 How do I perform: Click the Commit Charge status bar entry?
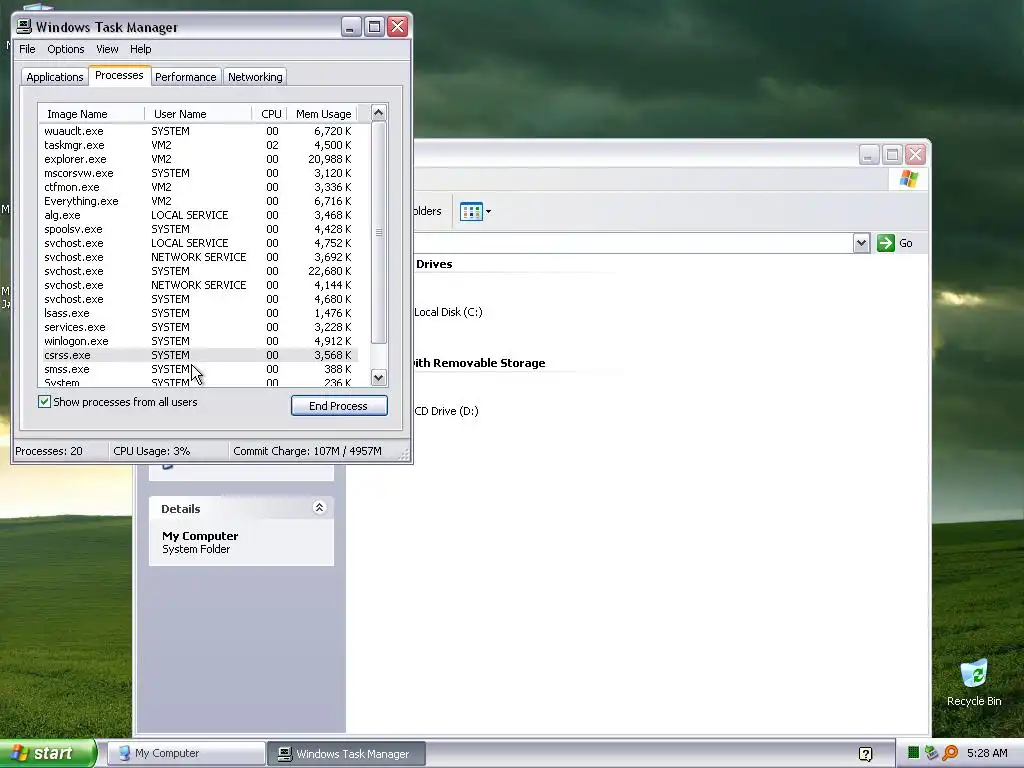point(307,451)
